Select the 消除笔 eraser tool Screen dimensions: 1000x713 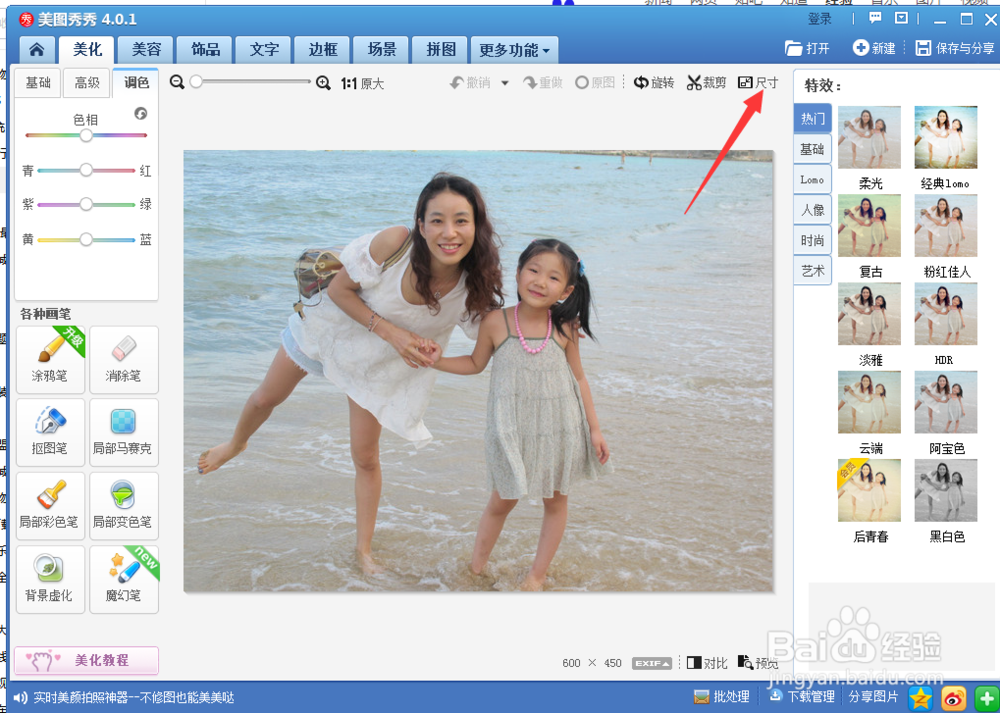click(x=124, y=360)
